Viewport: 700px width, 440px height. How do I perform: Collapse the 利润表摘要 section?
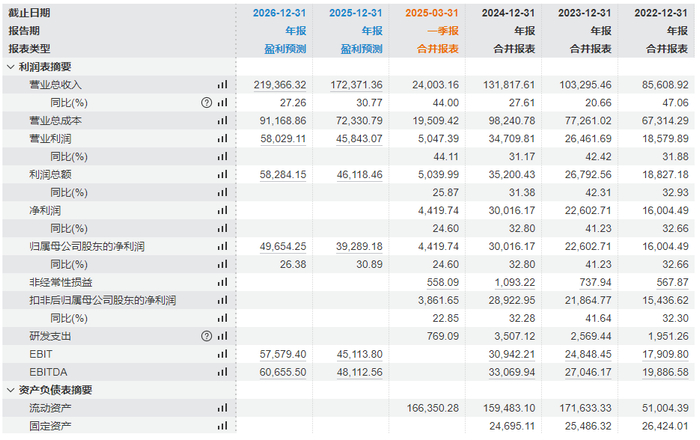point(11,66)
